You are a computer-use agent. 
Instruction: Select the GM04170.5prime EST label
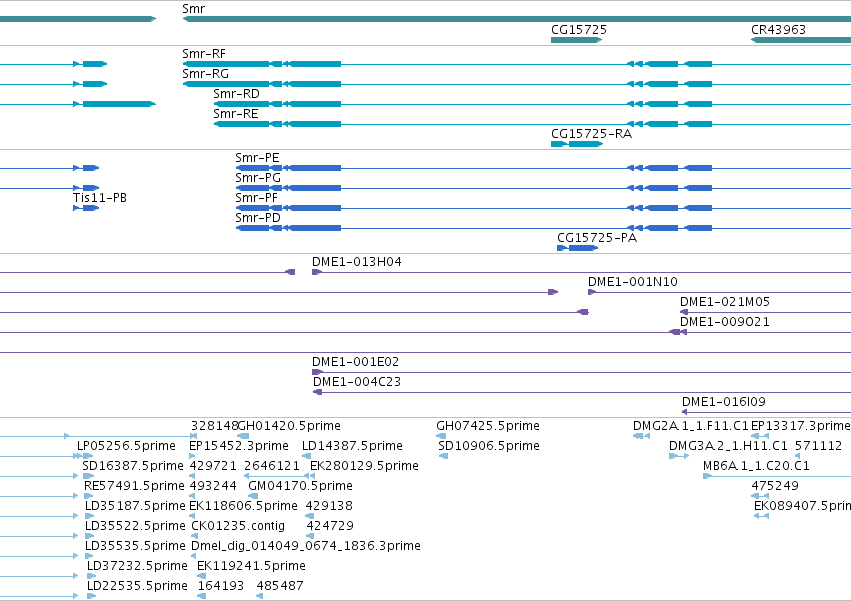[300, 486]
